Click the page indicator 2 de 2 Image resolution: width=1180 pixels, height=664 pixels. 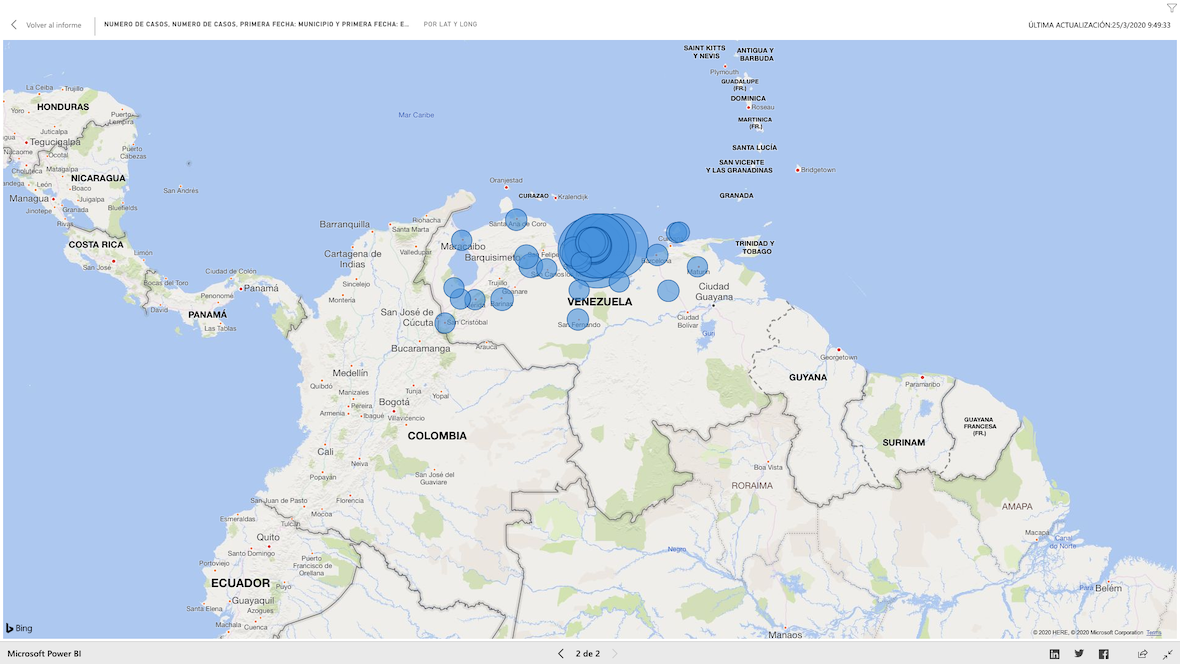(588, 654)
